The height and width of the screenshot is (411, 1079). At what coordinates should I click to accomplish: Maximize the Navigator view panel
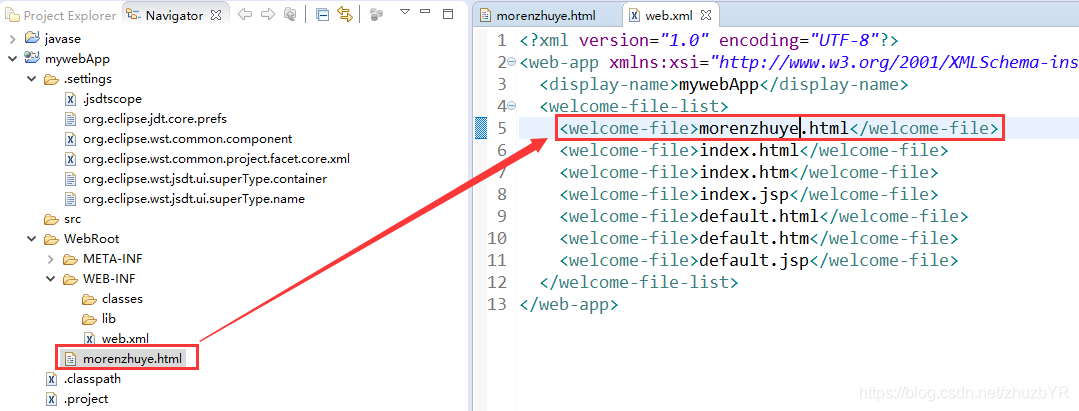(448, 14)
